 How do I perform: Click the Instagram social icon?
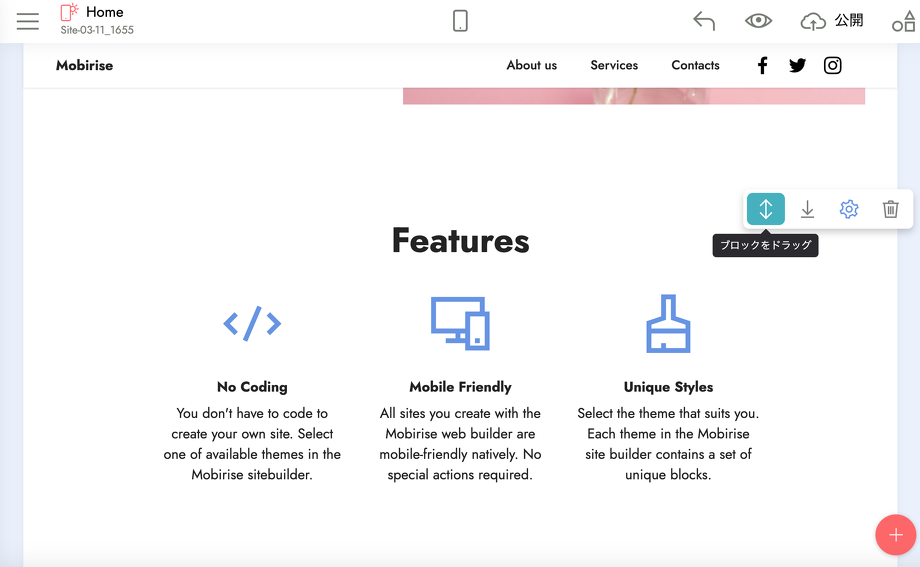[832, 65]
